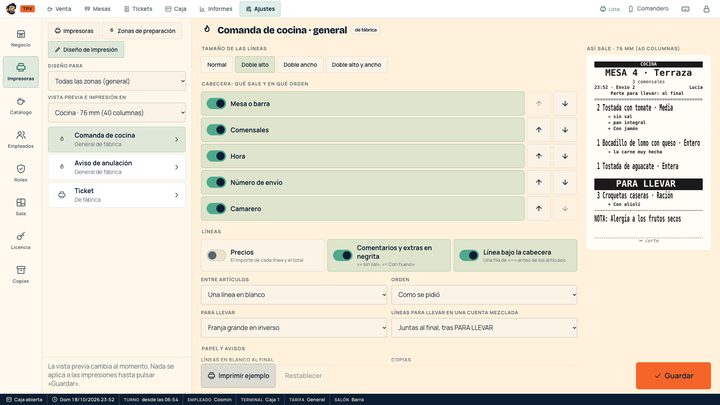Open the Negocio sidebar section
720x405 pixels.
coord(21,38)
